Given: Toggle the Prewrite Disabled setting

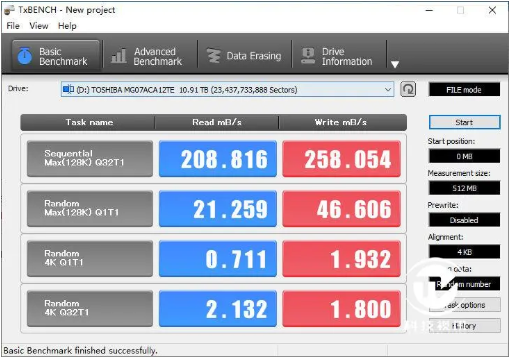Looking at the screenshot, I should click(465, 220).
